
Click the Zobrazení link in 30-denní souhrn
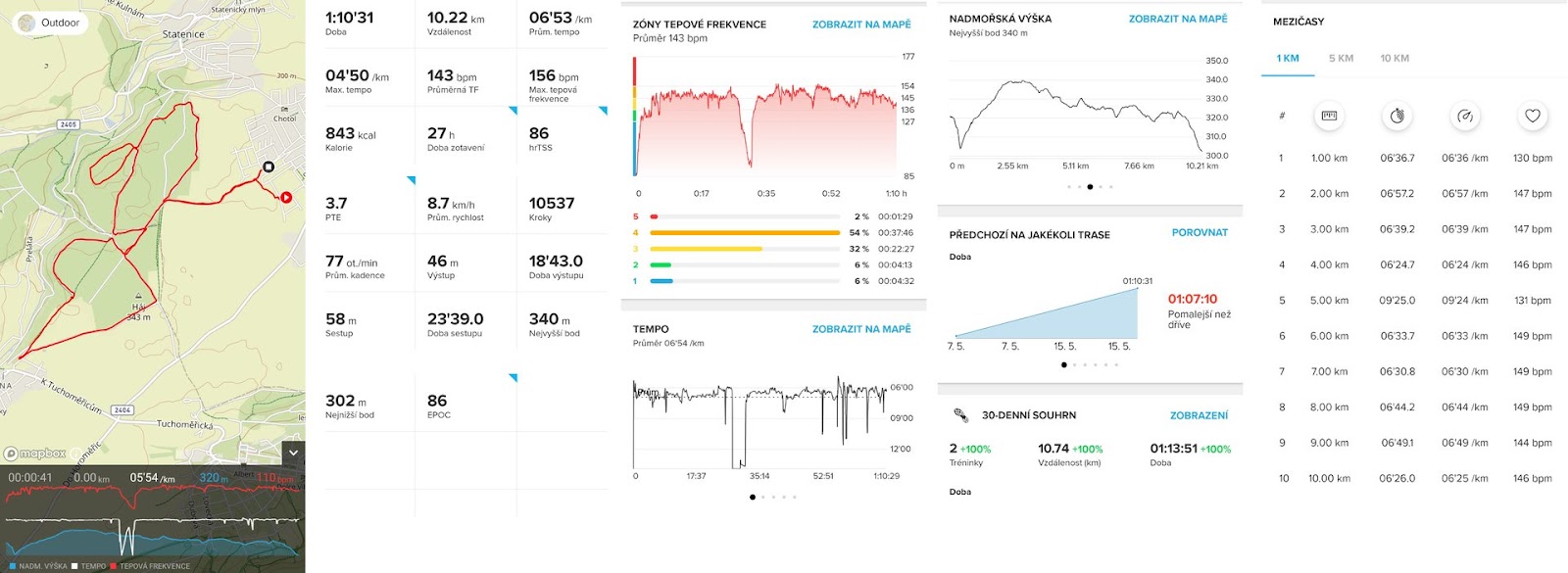1199,415
